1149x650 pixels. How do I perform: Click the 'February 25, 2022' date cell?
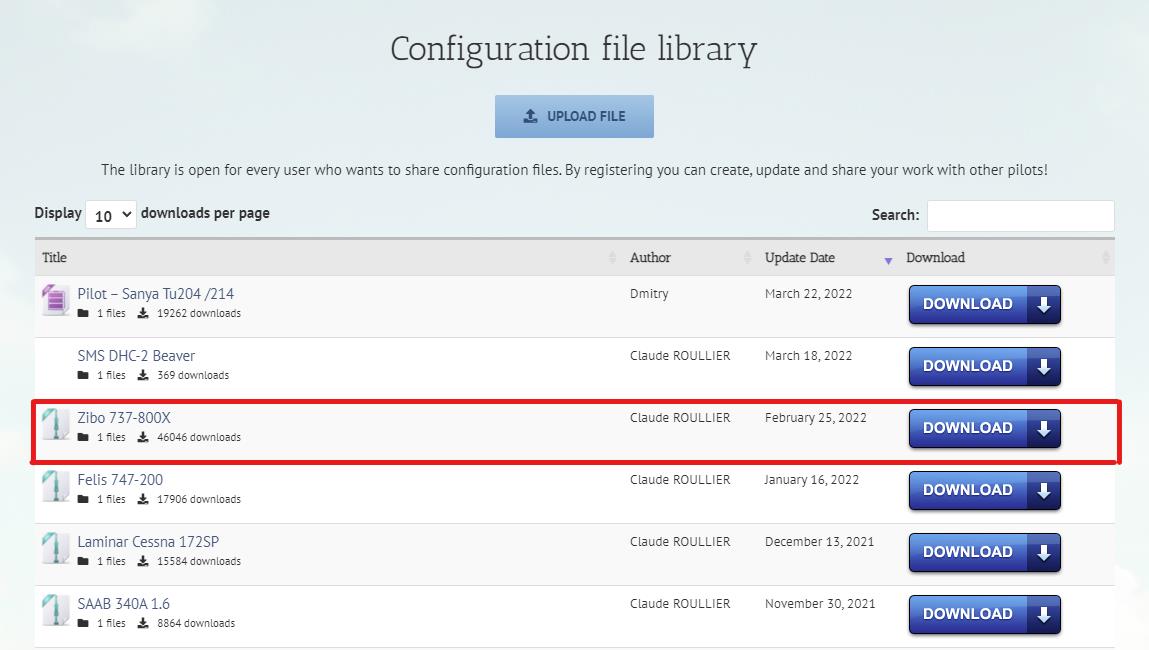[816, 418]
